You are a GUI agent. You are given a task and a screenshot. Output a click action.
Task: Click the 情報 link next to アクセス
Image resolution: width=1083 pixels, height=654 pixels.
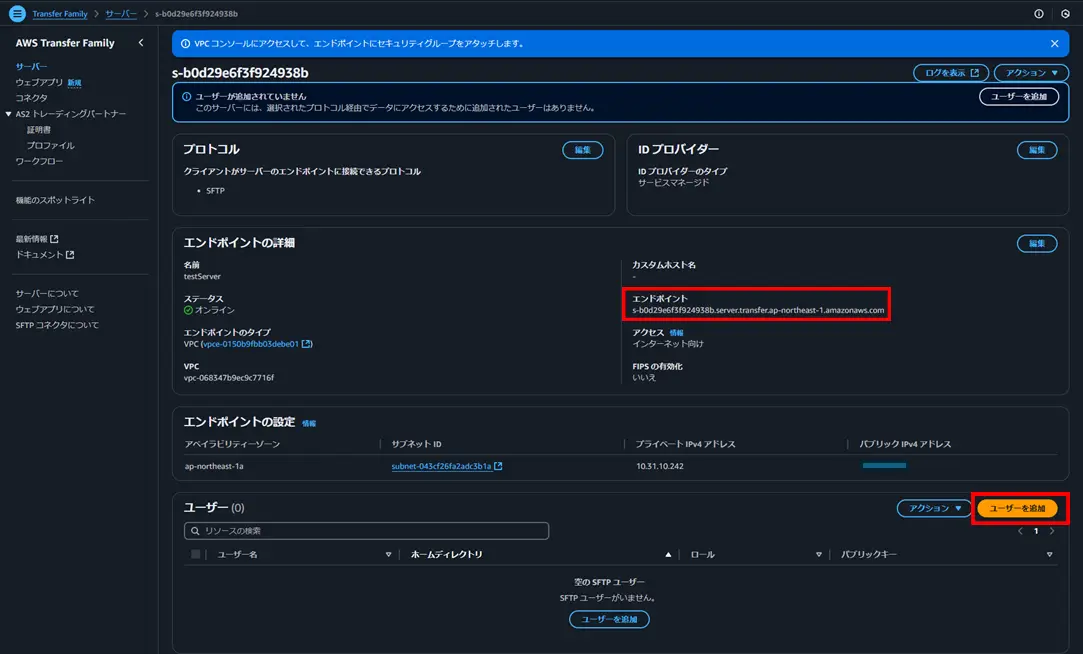[676, 333]
